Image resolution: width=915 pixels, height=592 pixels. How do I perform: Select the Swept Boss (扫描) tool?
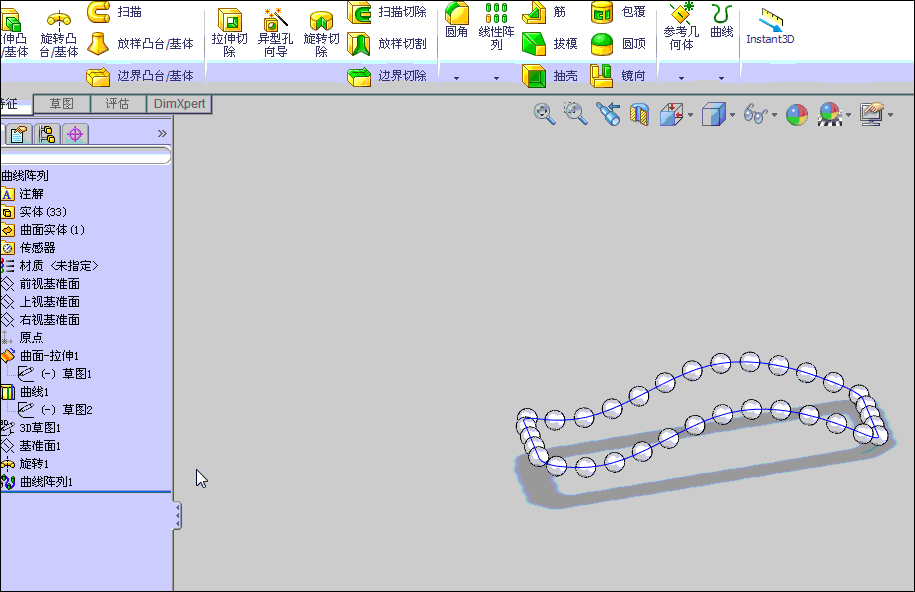tap(115, 12)
